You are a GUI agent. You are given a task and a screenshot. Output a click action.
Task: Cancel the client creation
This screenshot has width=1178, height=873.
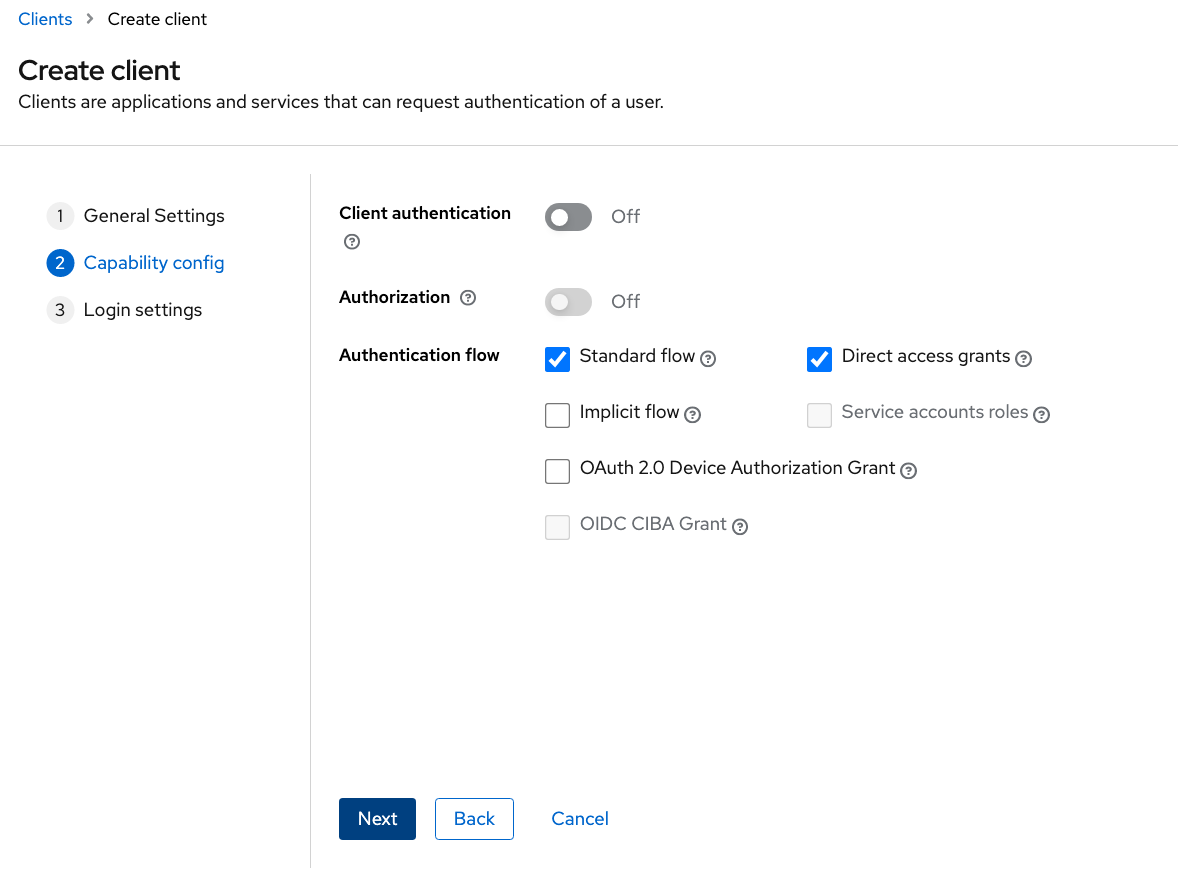point(580,819)
